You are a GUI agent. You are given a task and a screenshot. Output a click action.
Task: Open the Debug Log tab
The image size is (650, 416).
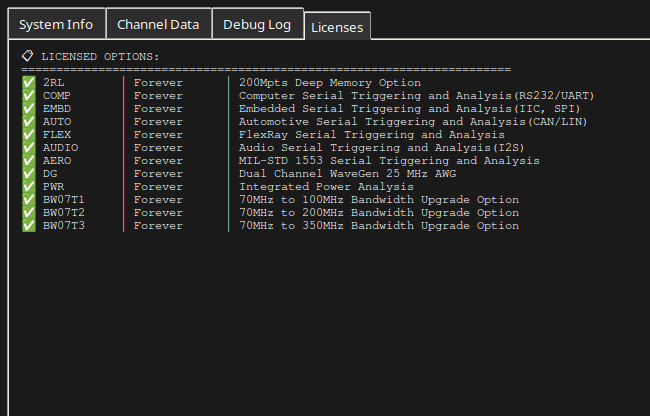tap(257, 24)
